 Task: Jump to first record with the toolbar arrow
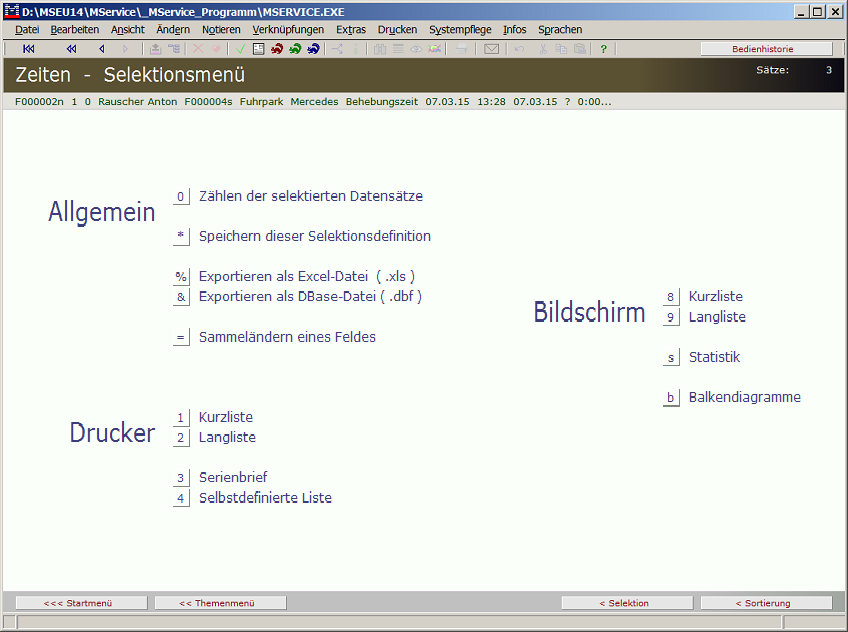pos(29,48)
